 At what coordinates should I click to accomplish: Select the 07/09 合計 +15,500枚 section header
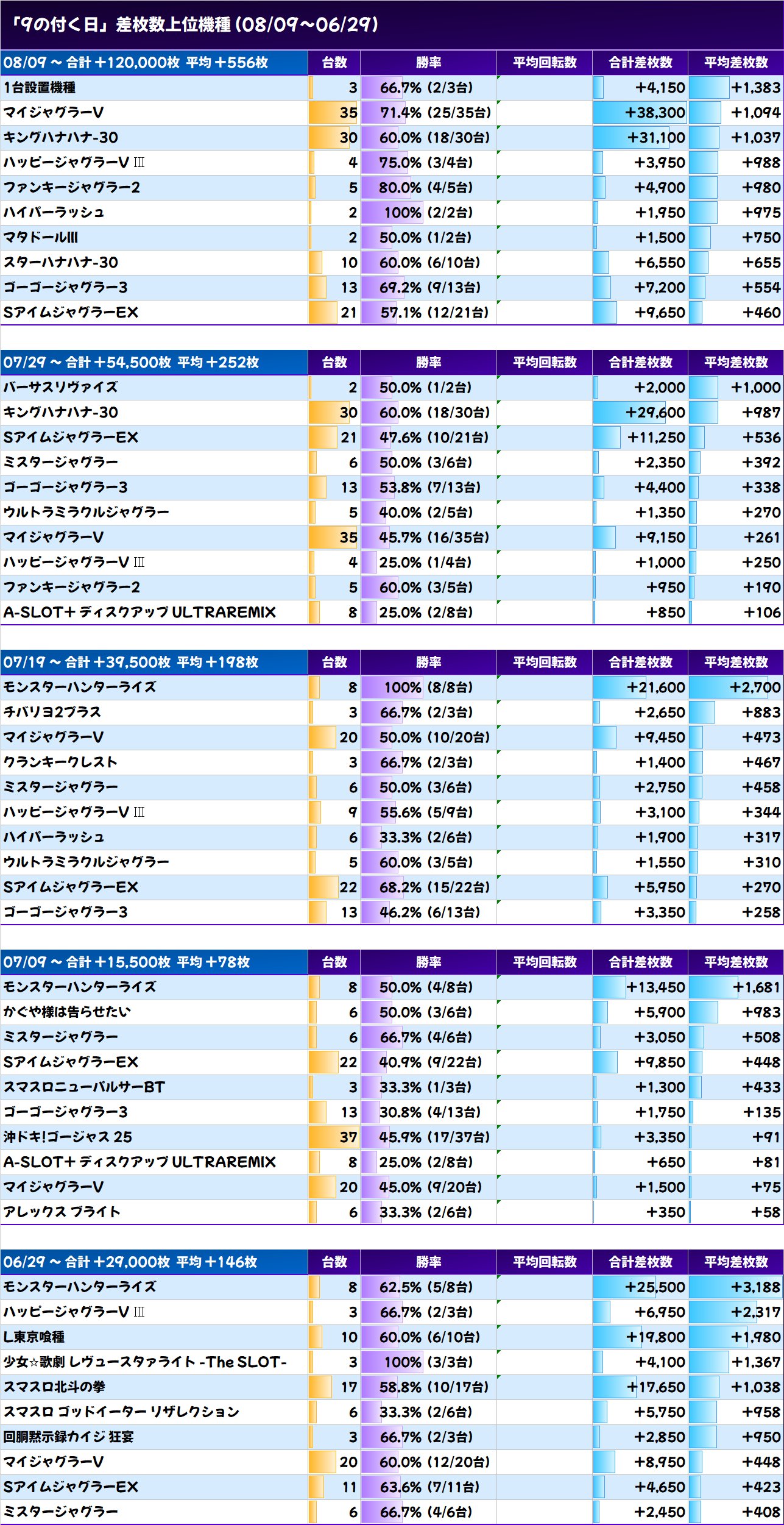click(x=154, y=962)
